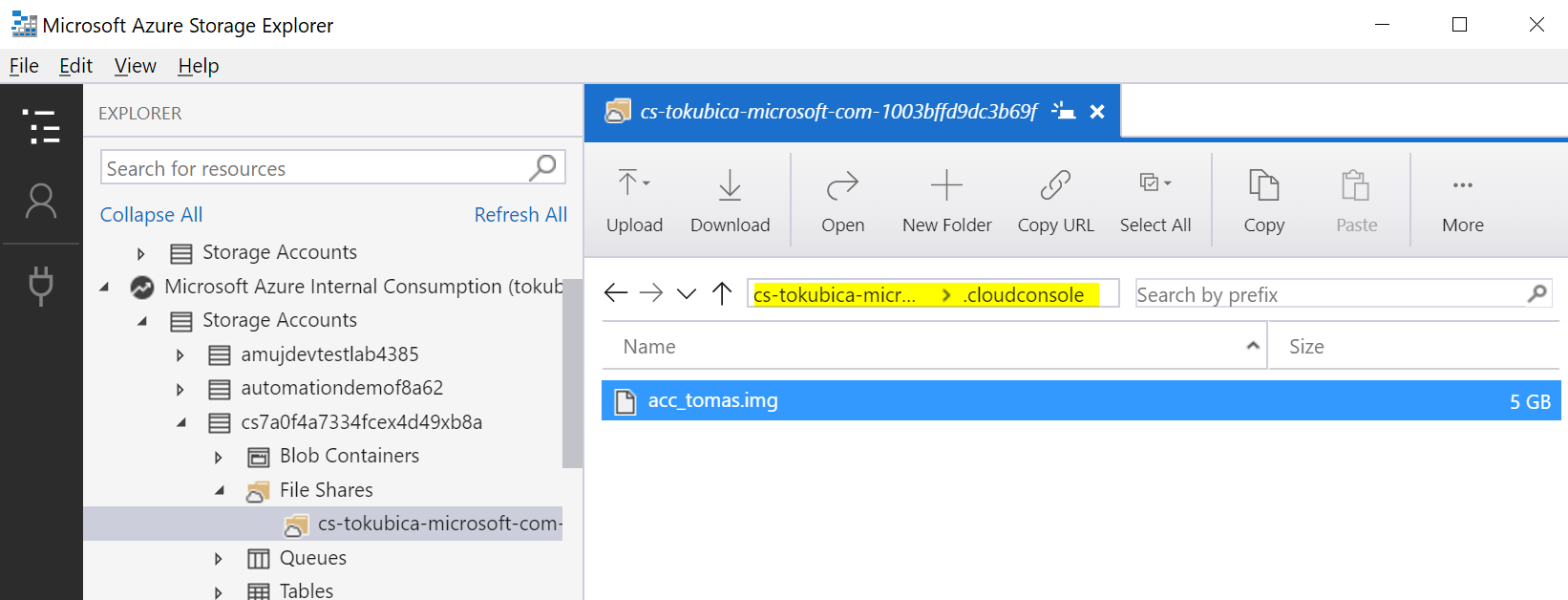1568x600 pixels.
Task: Open the Explorer panel icon in sidebar
Action: click(x=41, y=126)
